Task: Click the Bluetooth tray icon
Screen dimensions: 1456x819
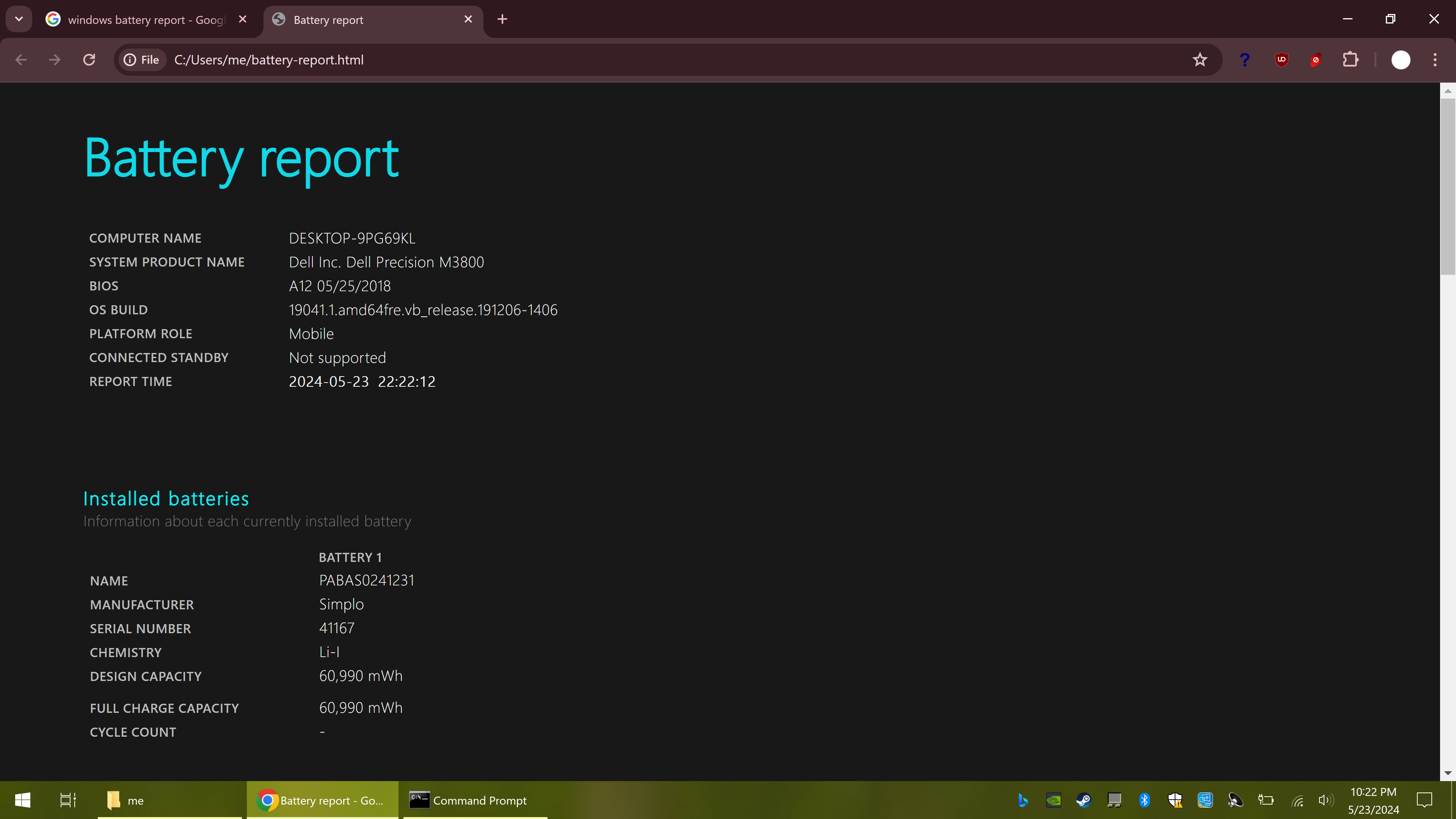Action: click(x=1145, y=800)
